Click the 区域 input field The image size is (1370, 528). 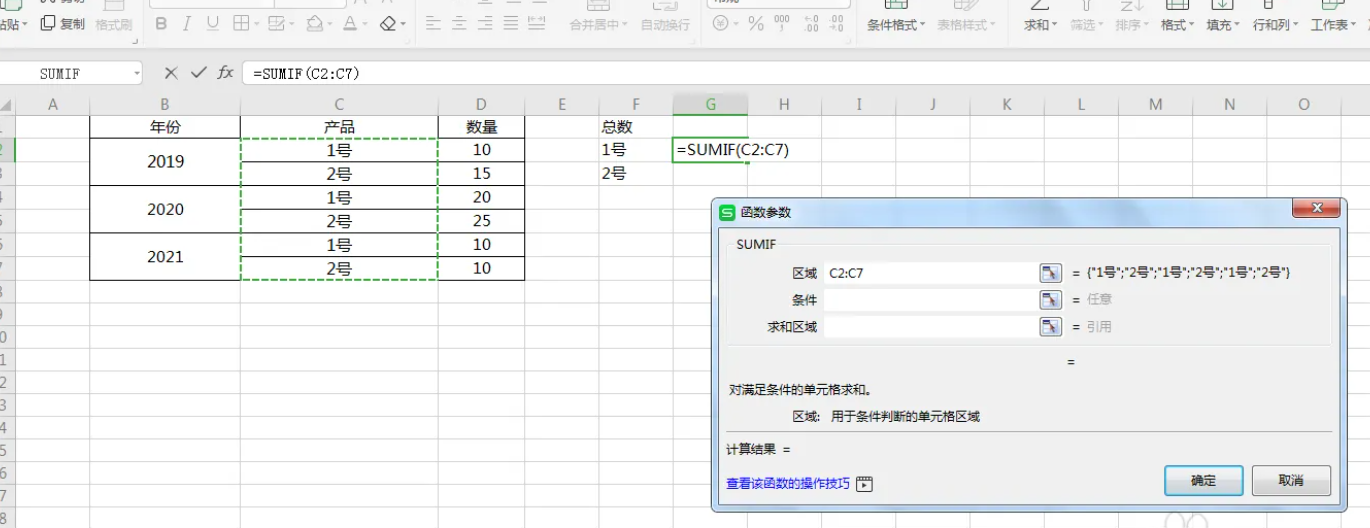pos(931,273)
